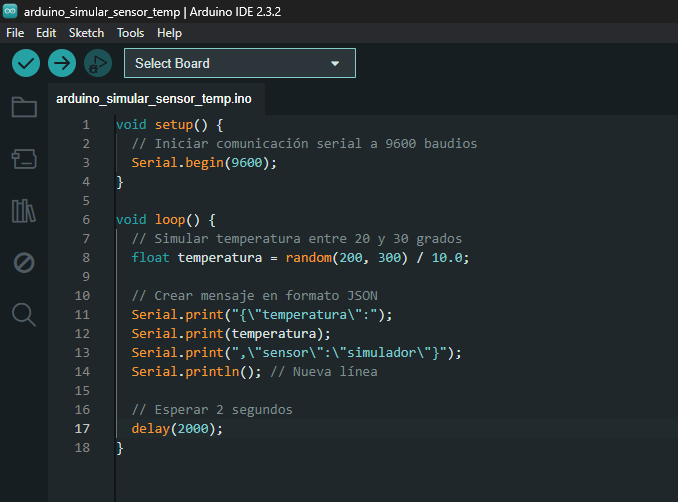678x502 pixels.
Task: Click the Arduino logo in title bar
Action: 11,11
